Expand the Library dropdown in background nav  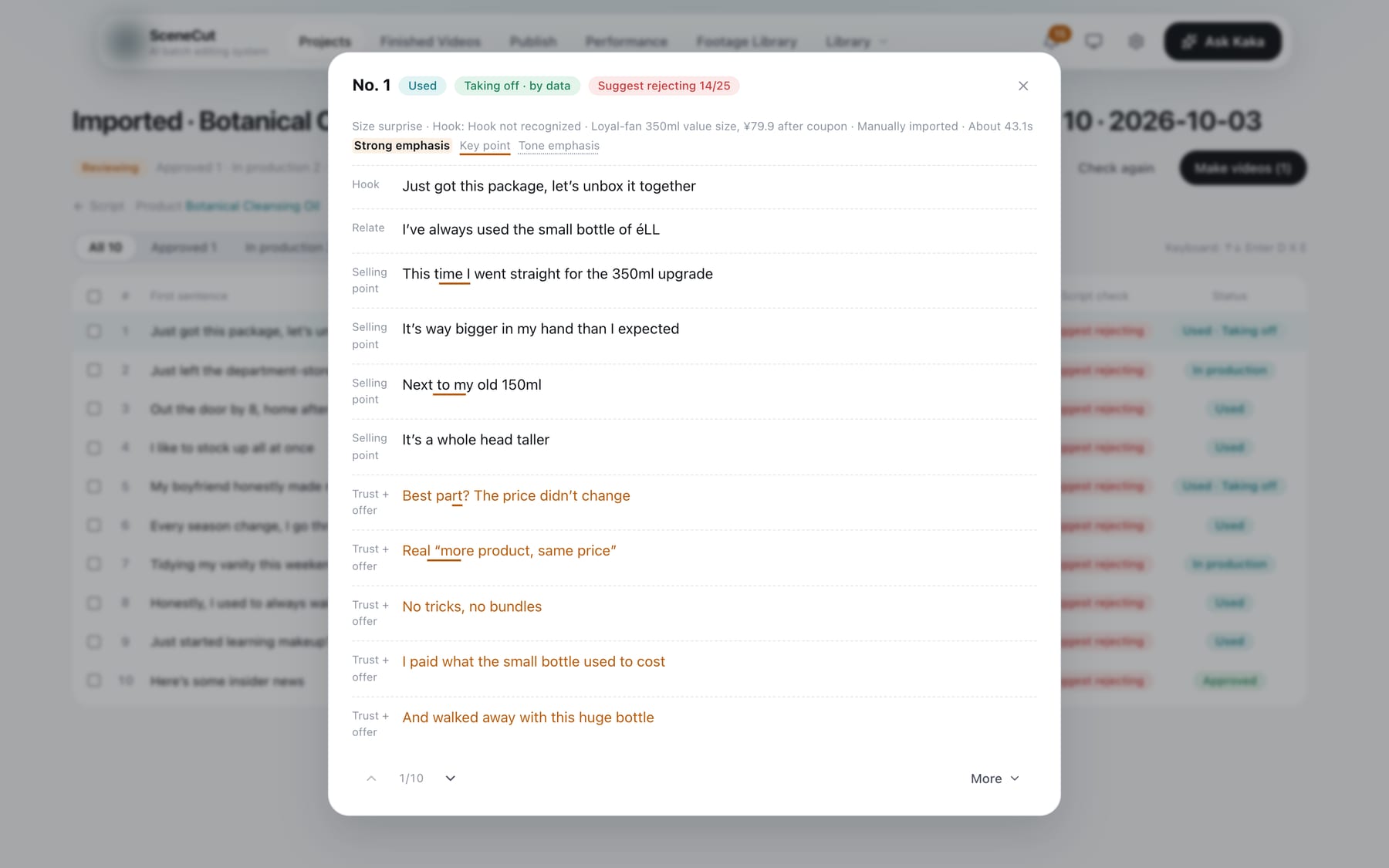click(856, 42)
